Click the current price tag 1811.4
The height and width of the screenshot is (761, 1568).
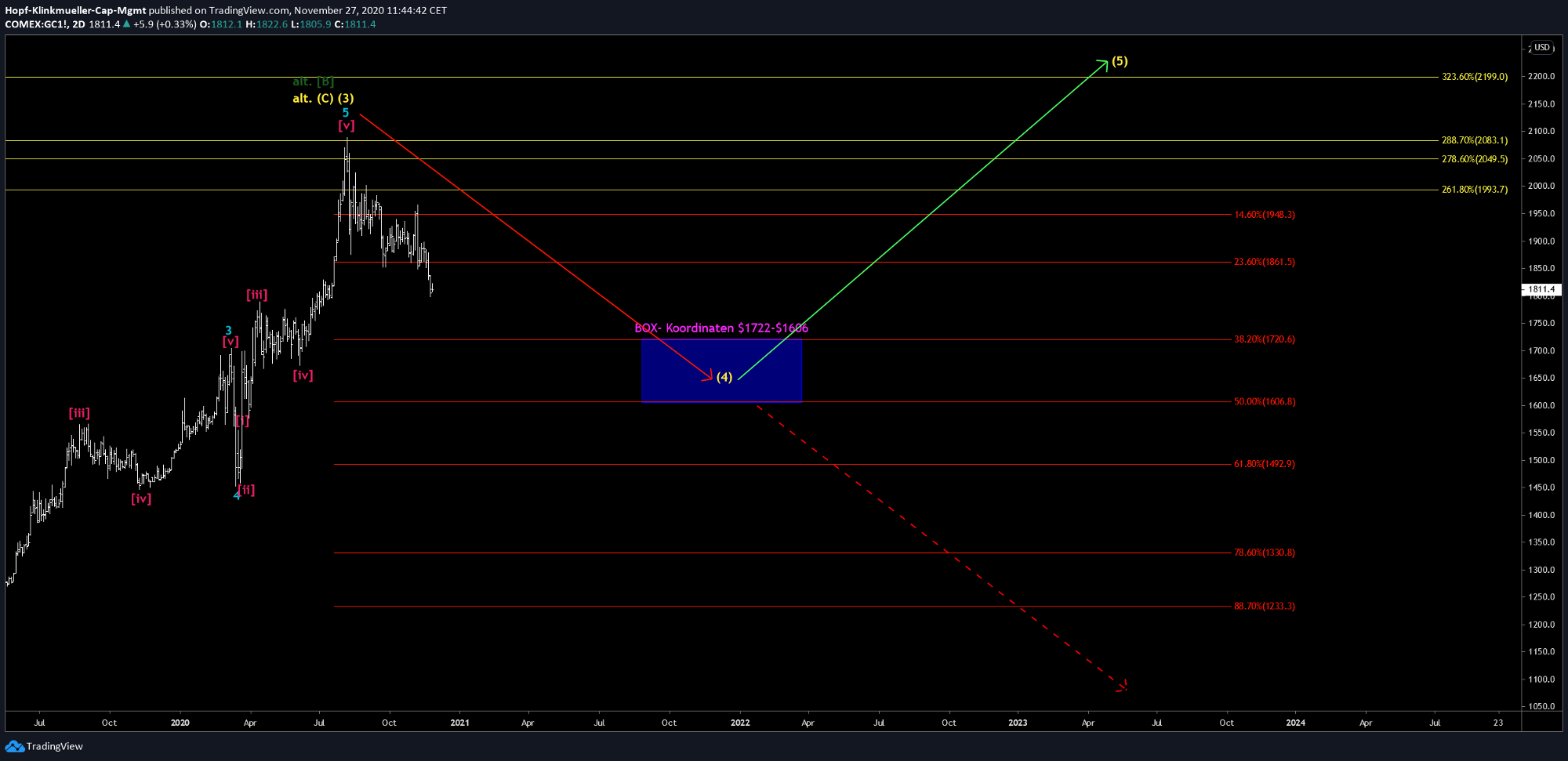[1541, 289]
